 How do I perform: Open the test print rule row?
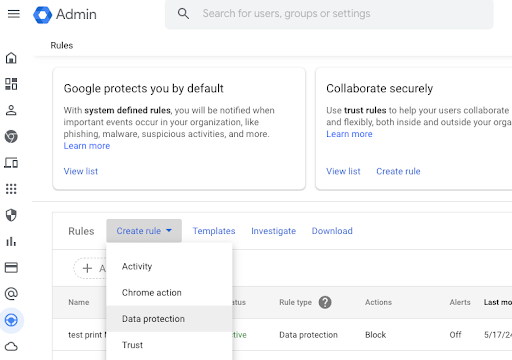[x=87, y=335]
